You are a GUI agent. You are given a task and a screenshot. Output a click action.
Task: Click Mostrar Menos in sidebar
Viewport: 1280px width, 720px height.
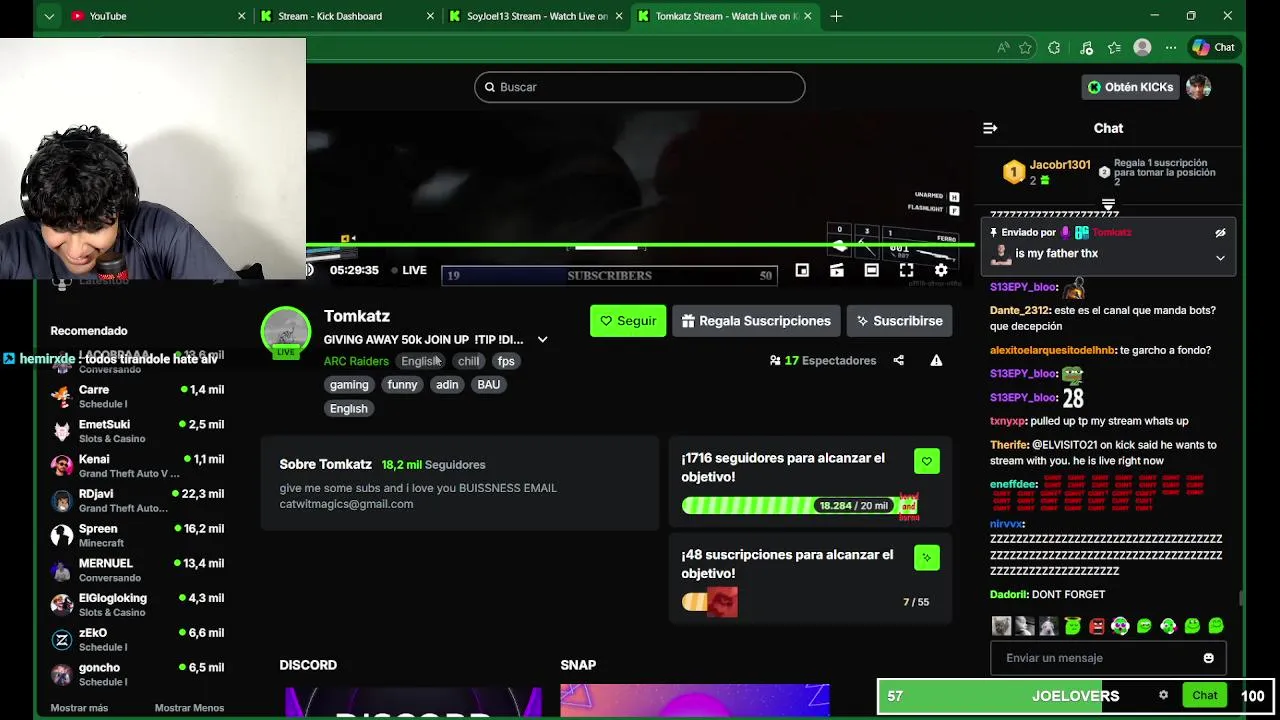(x=189, y=708)
